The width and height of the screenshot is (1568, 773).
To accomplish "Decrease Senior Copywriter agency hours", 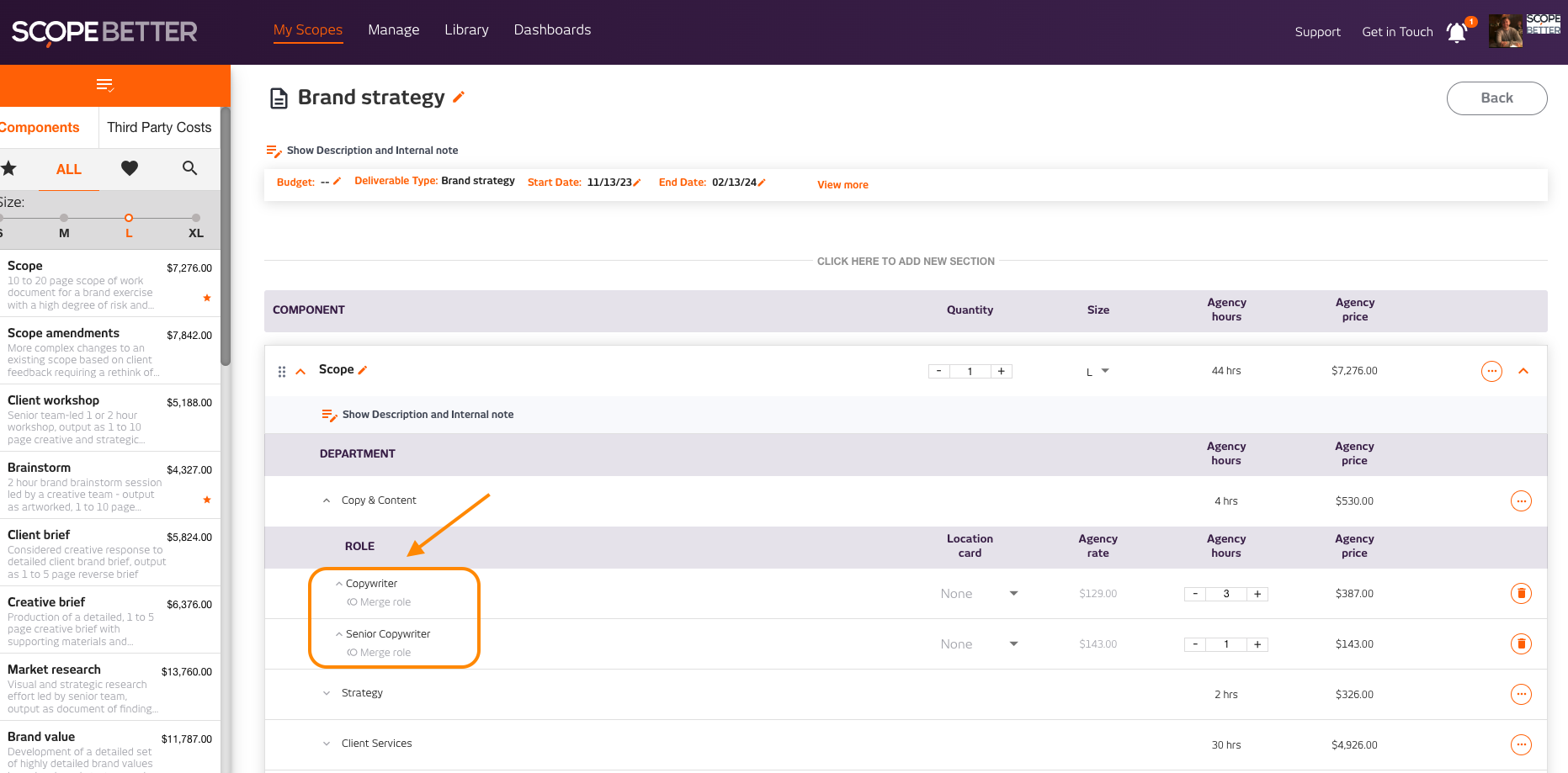I will coord(1195,644).
